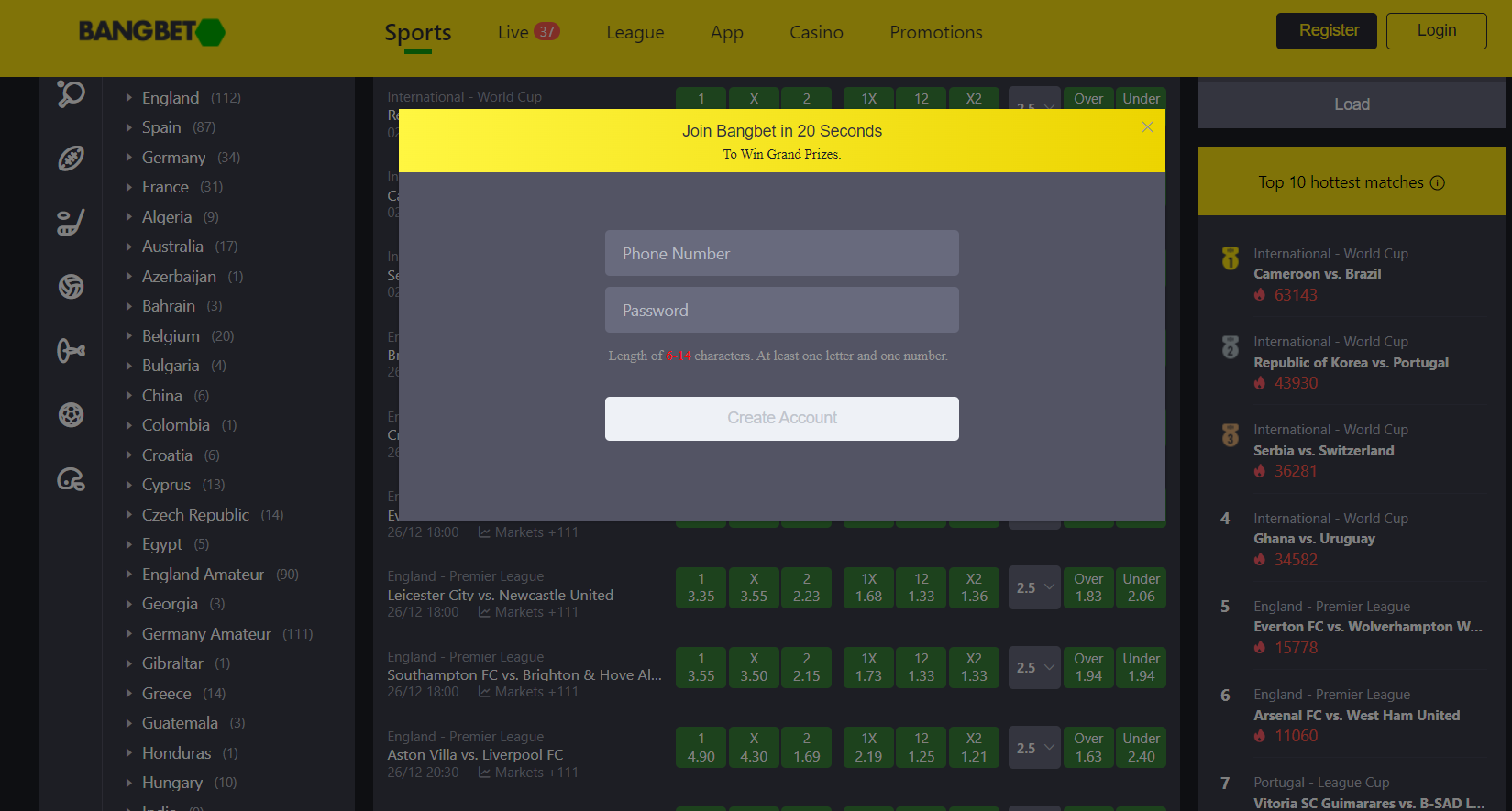Expand the Spain leagues list
This screenshot has width=1512, height=811.
click(129, 127)
